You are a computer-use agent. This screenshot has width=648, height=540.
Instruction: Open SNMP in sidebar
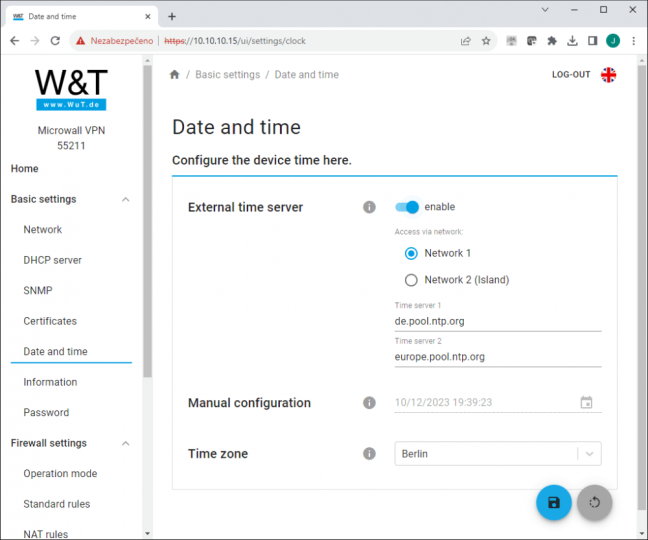pos(38,290)
